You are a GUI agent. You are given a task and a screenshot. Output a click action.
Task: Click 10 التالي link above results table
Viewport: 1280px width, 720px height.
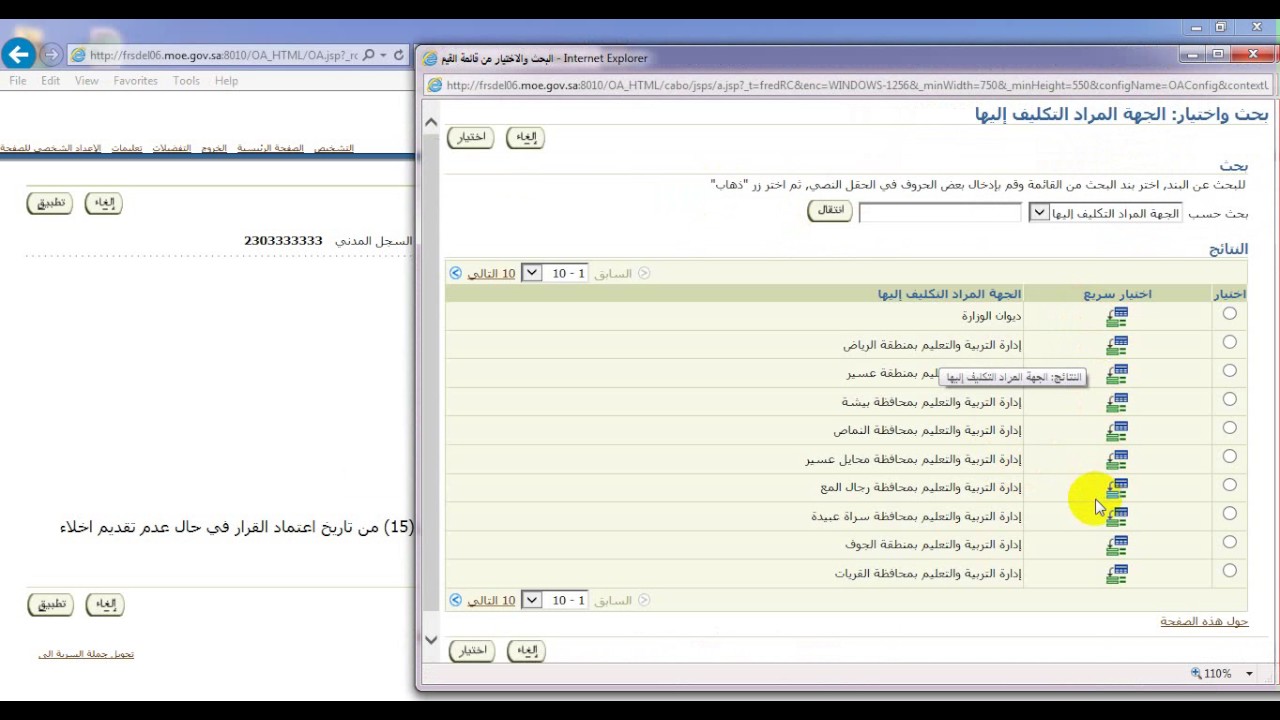pos(491,273)
